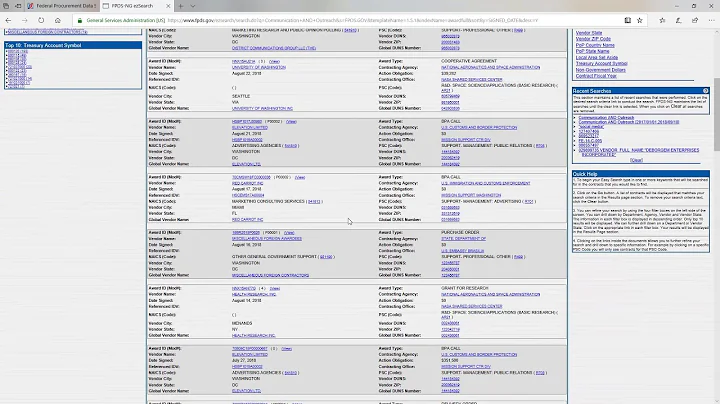Close the FPDS-NG ezSearch tab

(168, 6)
